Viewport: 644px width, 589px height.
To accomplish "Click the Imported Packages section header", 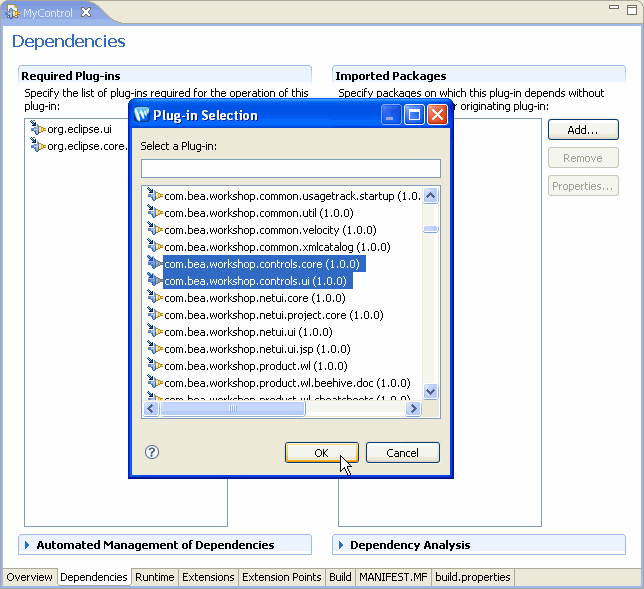I will (391, 76).
